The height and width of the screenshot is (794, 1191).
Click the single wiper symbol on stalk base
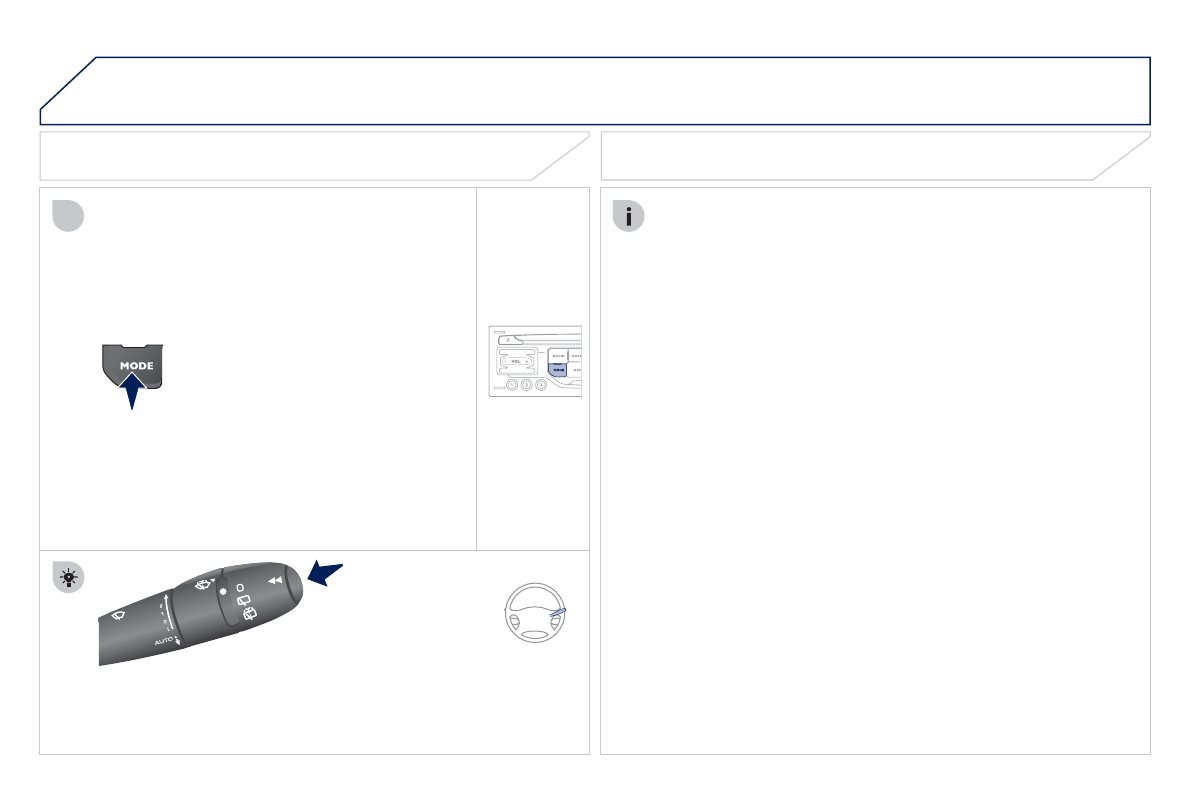(x=118, y=615)
